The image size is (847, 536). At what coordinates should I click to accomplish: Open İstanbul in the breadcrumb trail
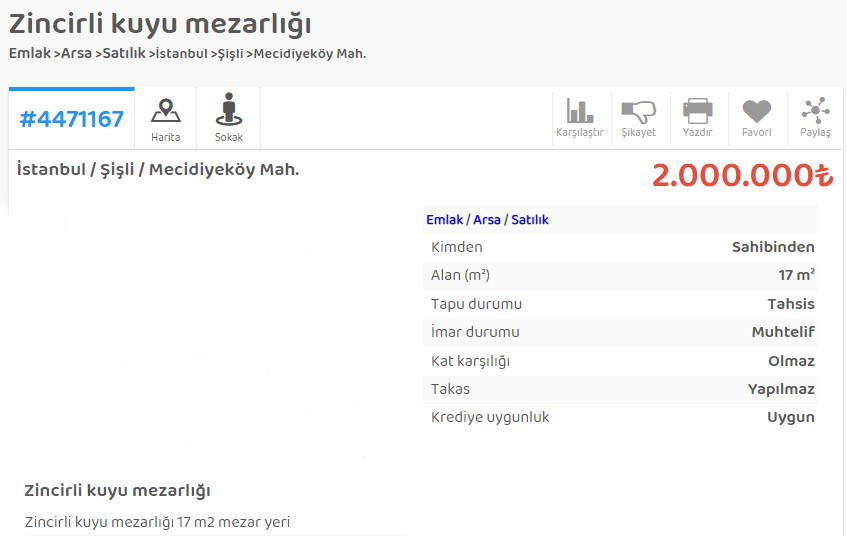coord(182,53)
